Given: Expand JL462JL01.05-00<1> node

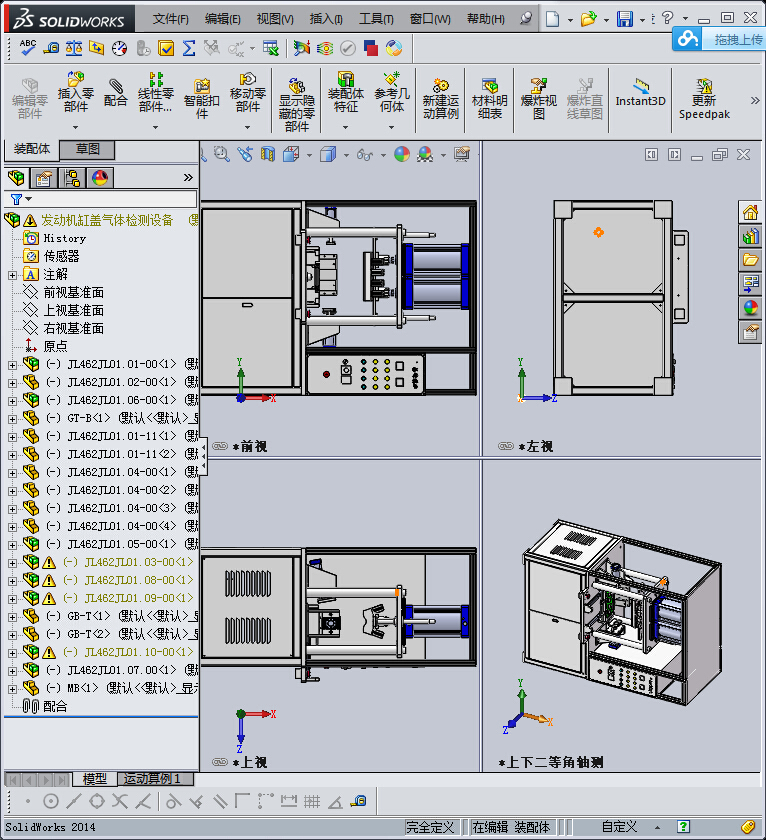Looking at the screenshot, I should coord(12,545).
